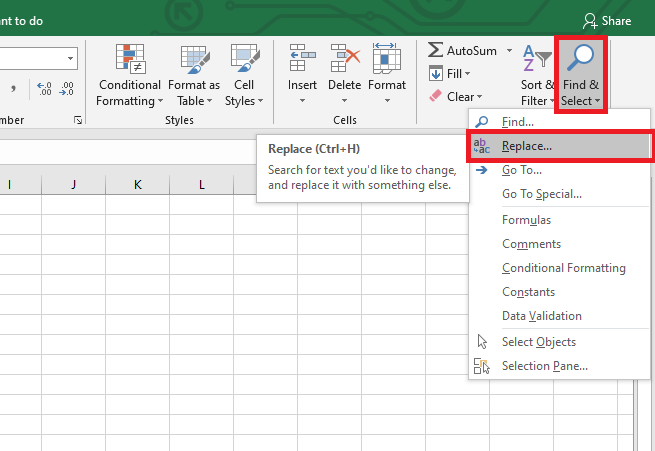
Task: Click the Conditional Formatting icon
Action: [130, 59]
